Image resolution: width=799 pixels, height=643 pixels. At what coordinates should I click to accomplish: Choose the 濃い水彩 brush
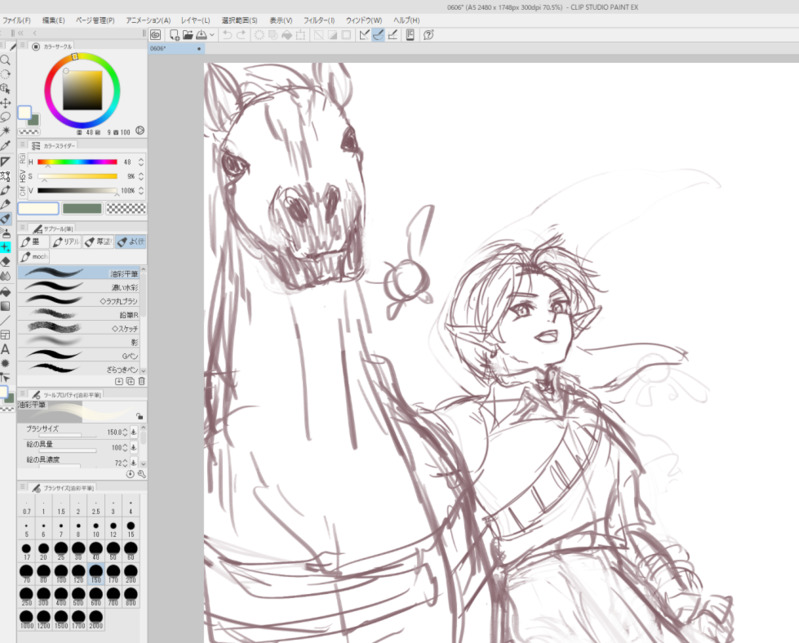point(79,287)
